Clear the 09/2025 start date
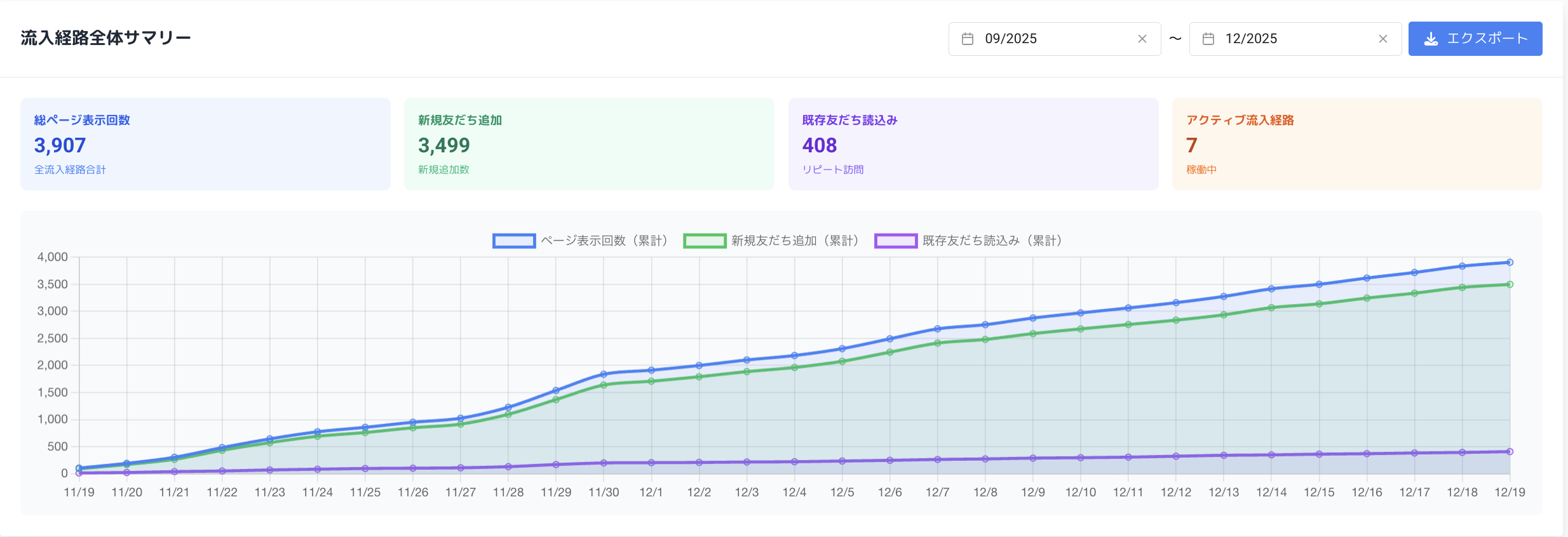This screenshot has width=1568, height=537. 1142,39
